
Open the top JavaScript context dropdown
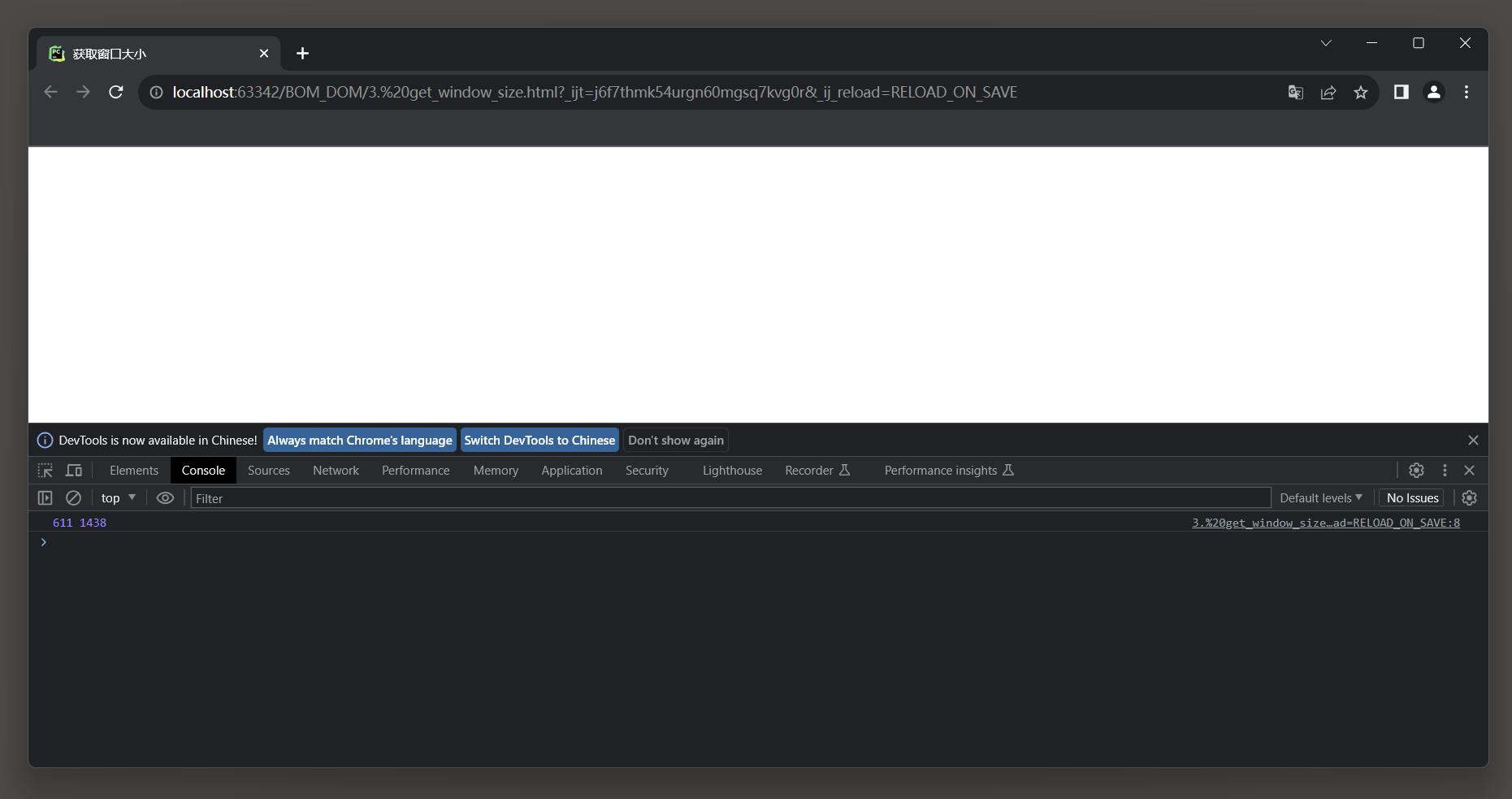(x=119, y=498)
